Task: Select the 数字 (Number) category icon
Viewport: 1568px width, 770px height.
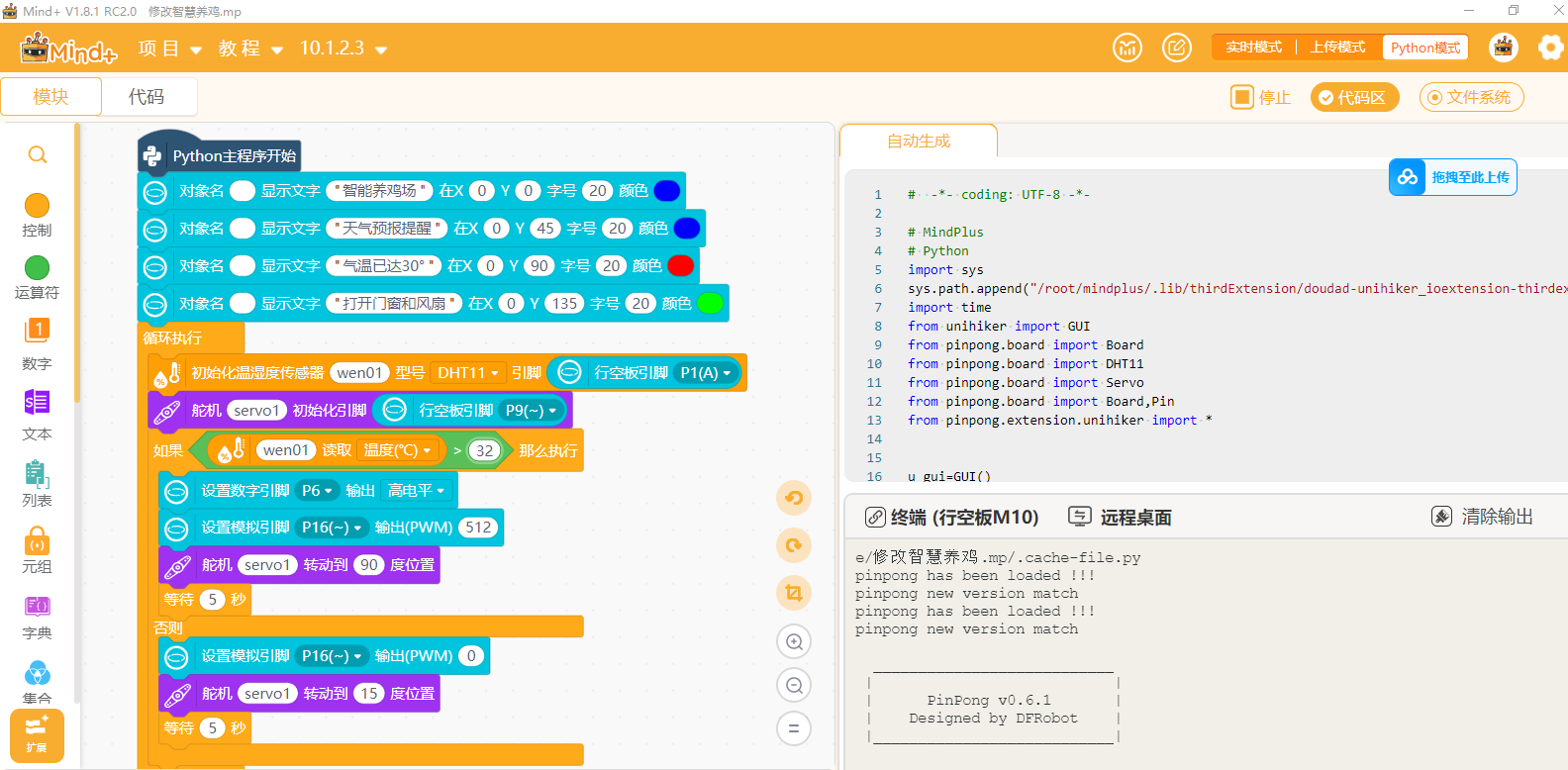Action: 37,331
